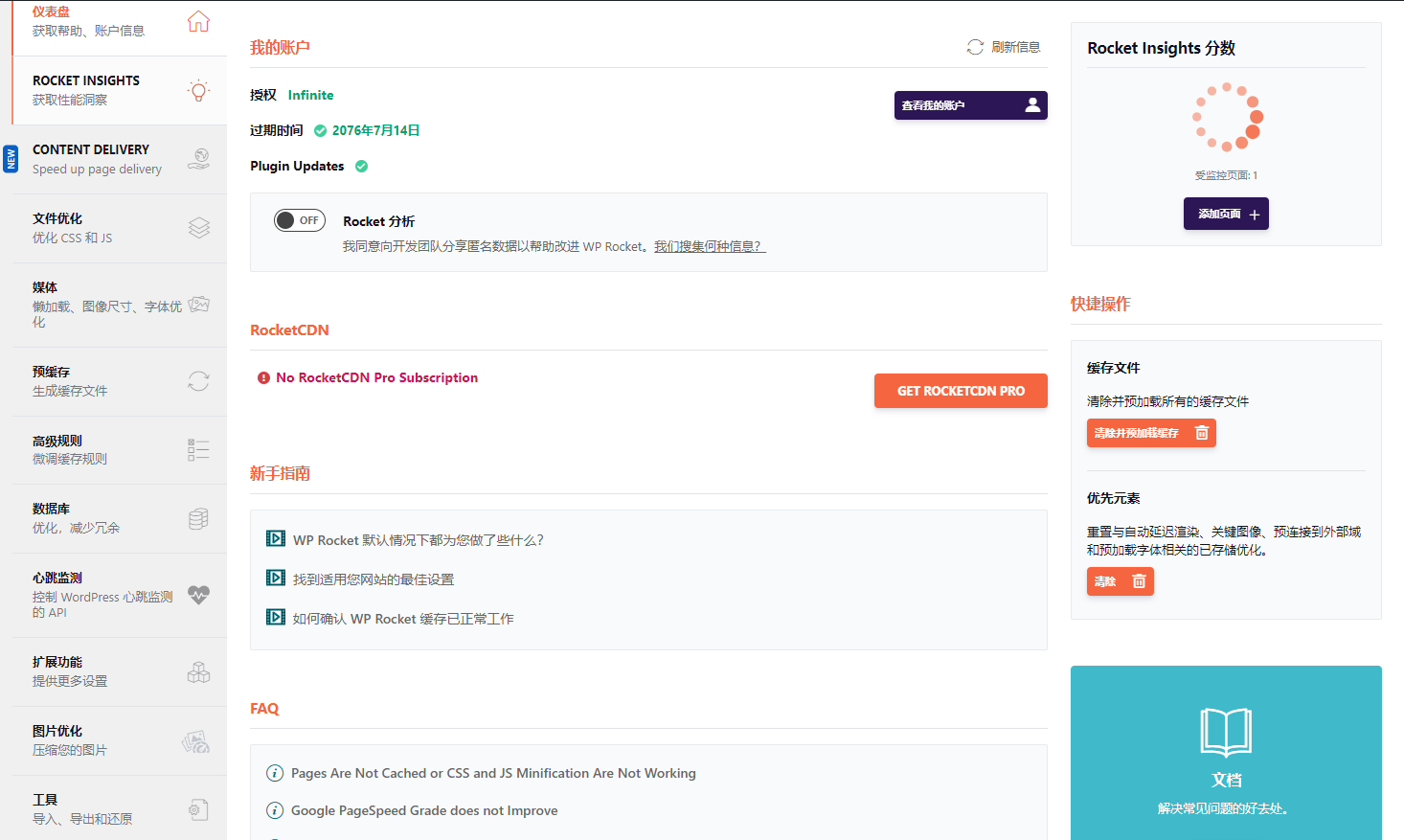1404x840 pixels.
Task: Click the list icon beside 高级规则
Action: pyautogui.click(x=198, y=450)
